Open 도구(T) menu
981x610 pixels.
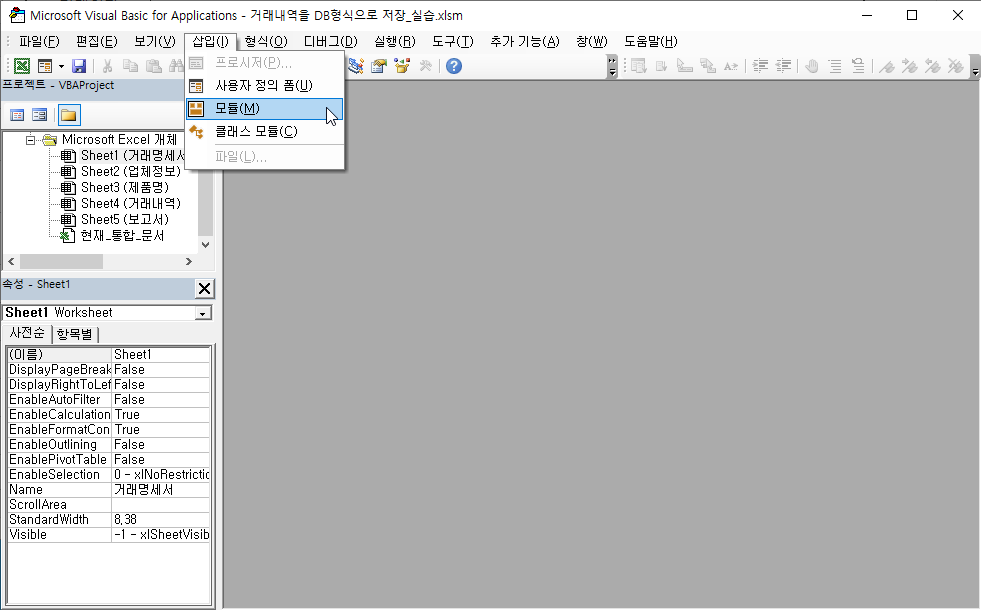click(x=453, y=41)
